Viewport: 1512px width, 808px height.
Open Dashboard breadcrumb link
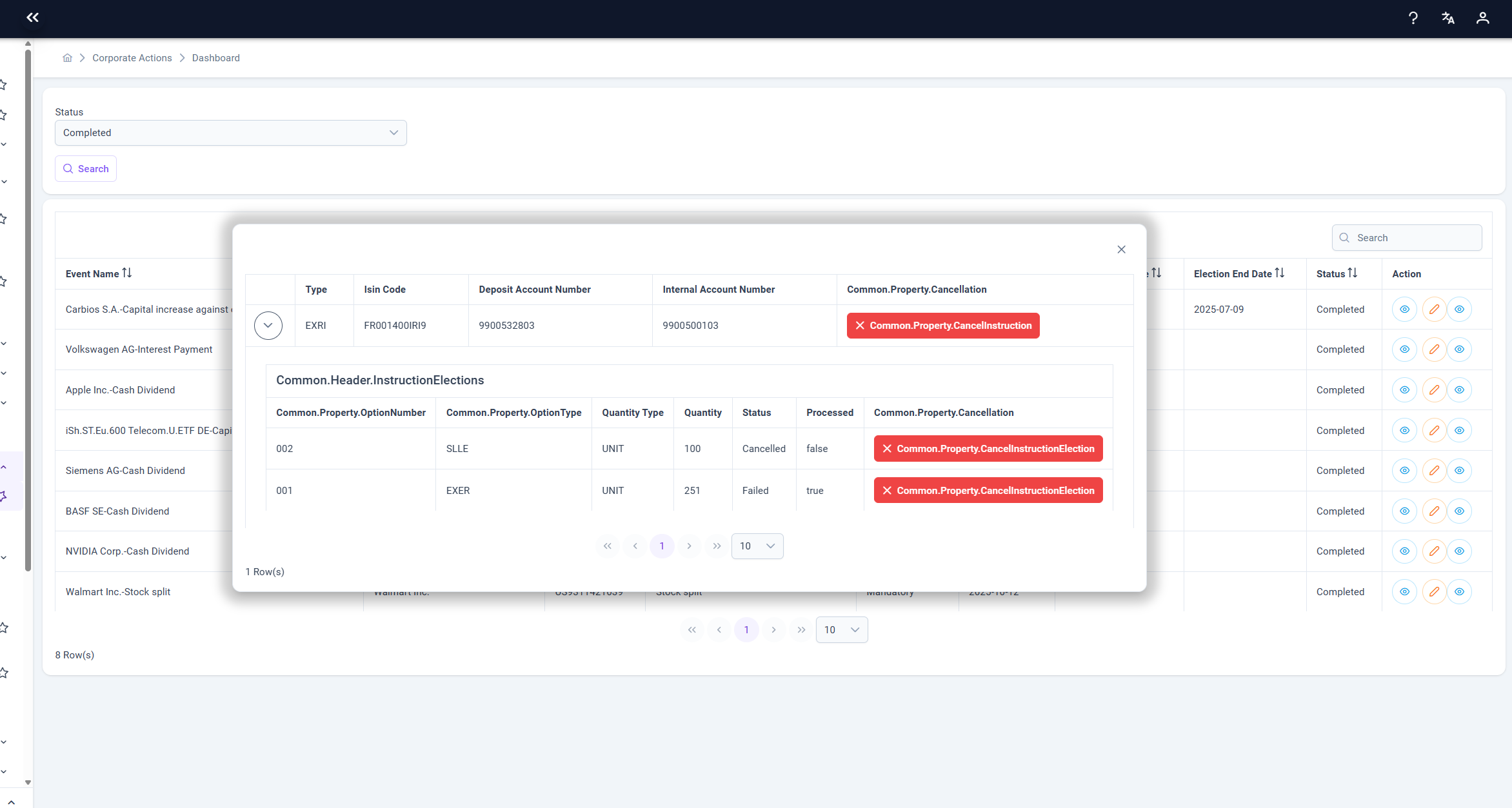(215, 58)
